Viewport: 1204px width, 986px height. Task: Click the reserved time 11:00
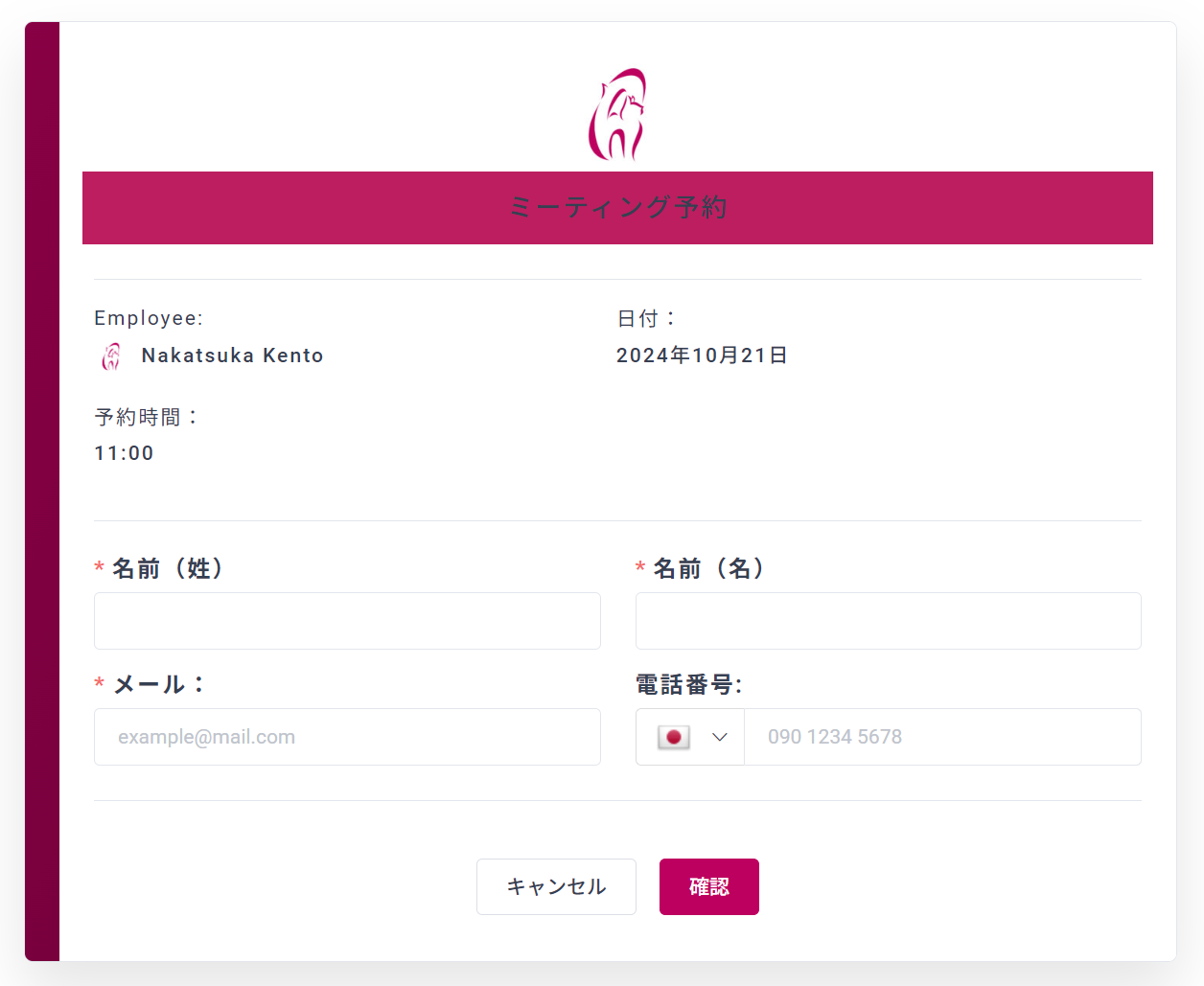pyautogui.click(x=125, y=453)
